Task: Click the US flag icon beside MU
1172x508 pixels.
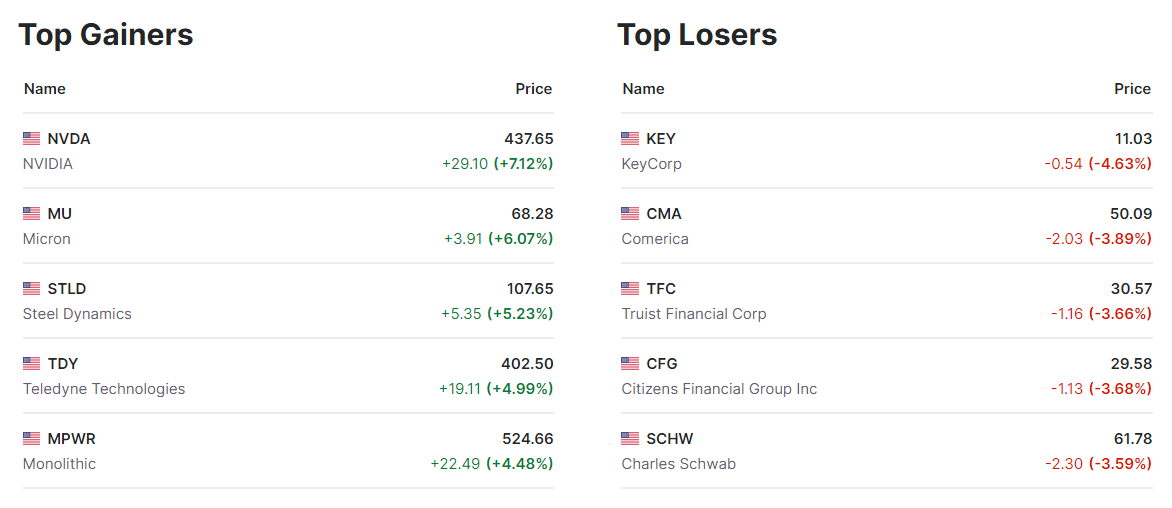Action: pyautogui.click(x=32, y=214)
